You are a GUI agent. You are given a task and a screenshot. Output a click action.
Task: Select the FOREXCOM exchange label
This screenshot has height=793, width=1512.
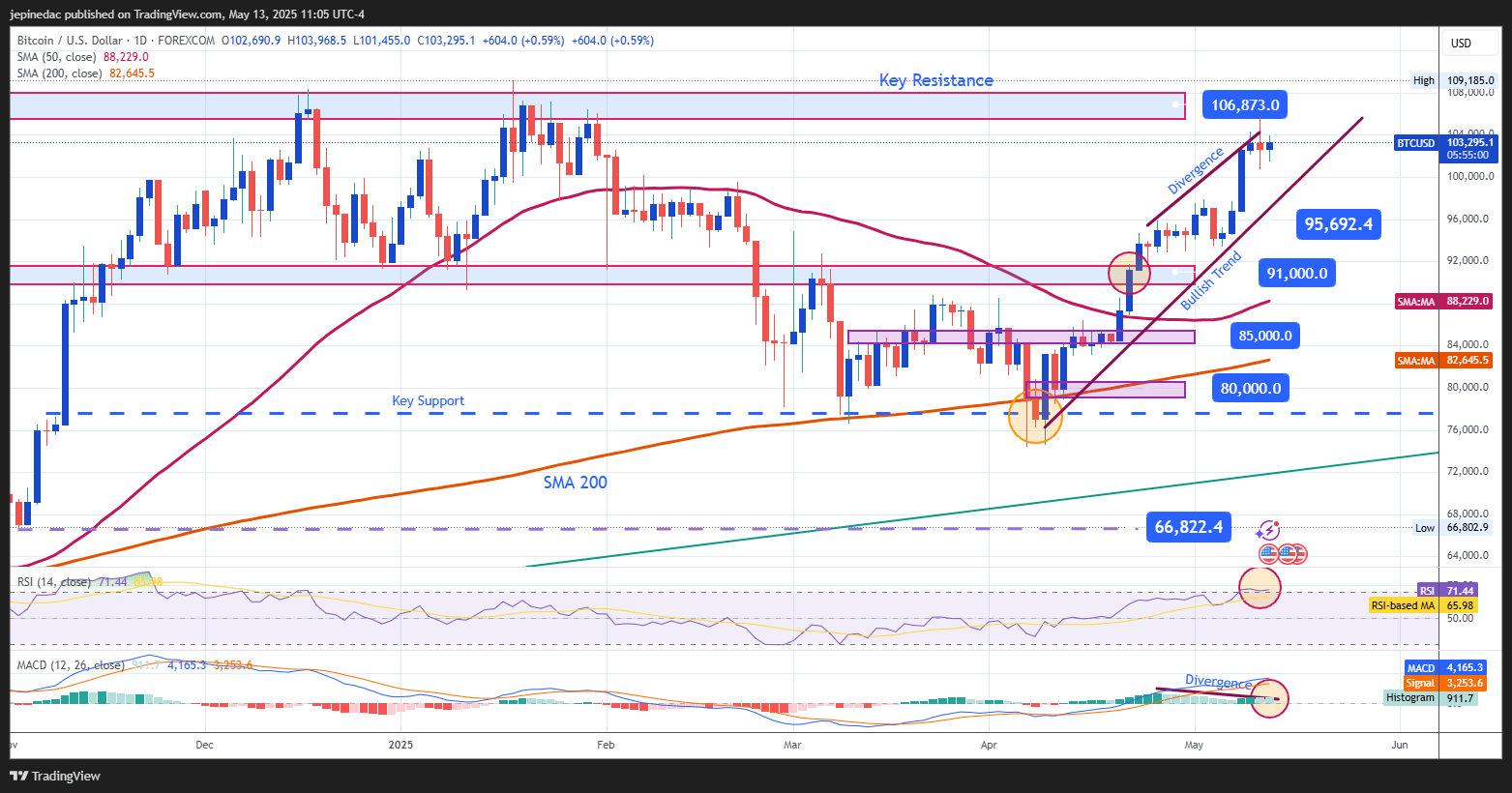185,40
